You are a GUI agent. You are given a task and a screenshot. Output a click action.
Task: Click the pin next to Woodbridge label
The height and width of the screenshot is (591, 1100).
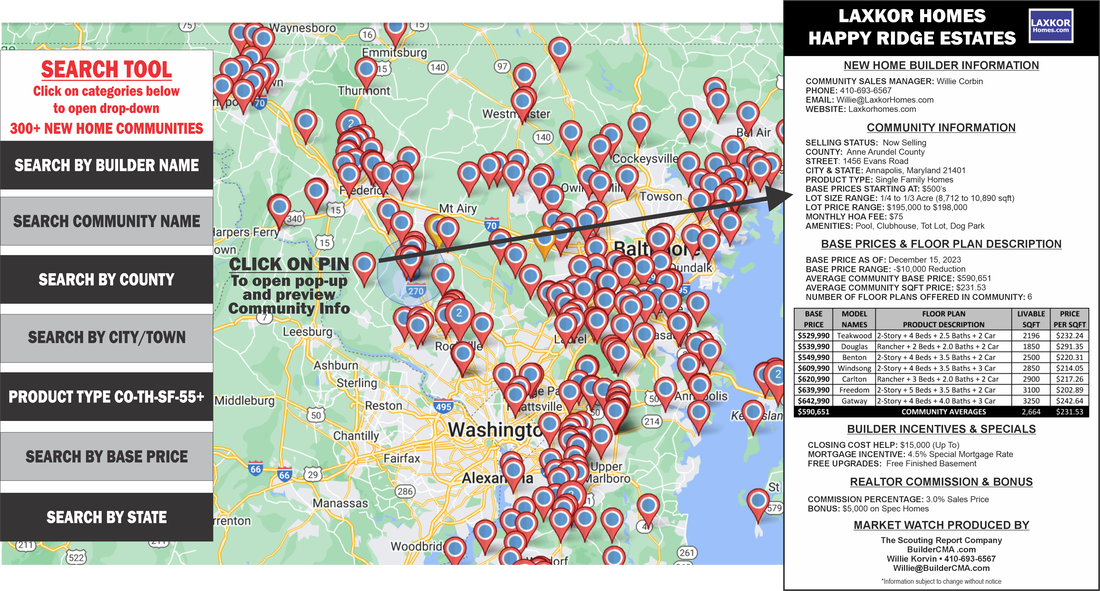pos(455,550)
